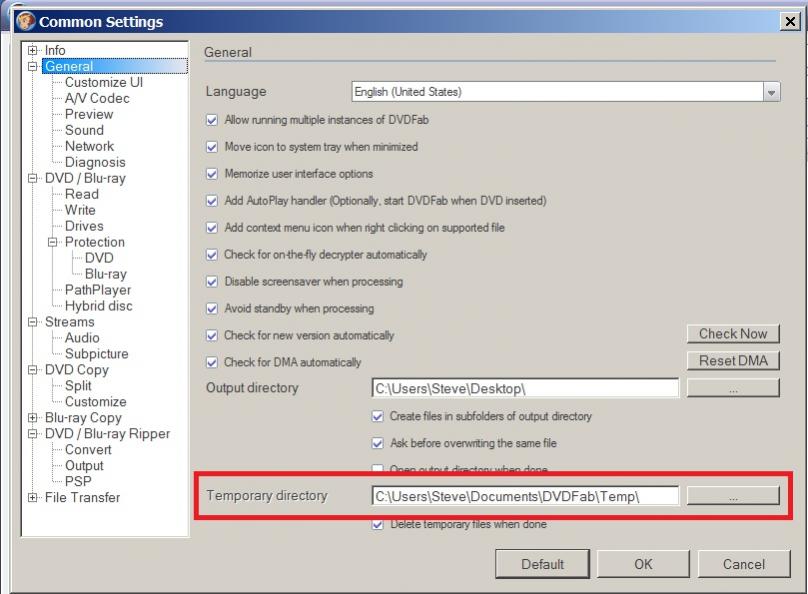Viewport: 808px width, 594px height.
Task: Toggle Disable screensaver when processing
Action: tap(212, 281)
